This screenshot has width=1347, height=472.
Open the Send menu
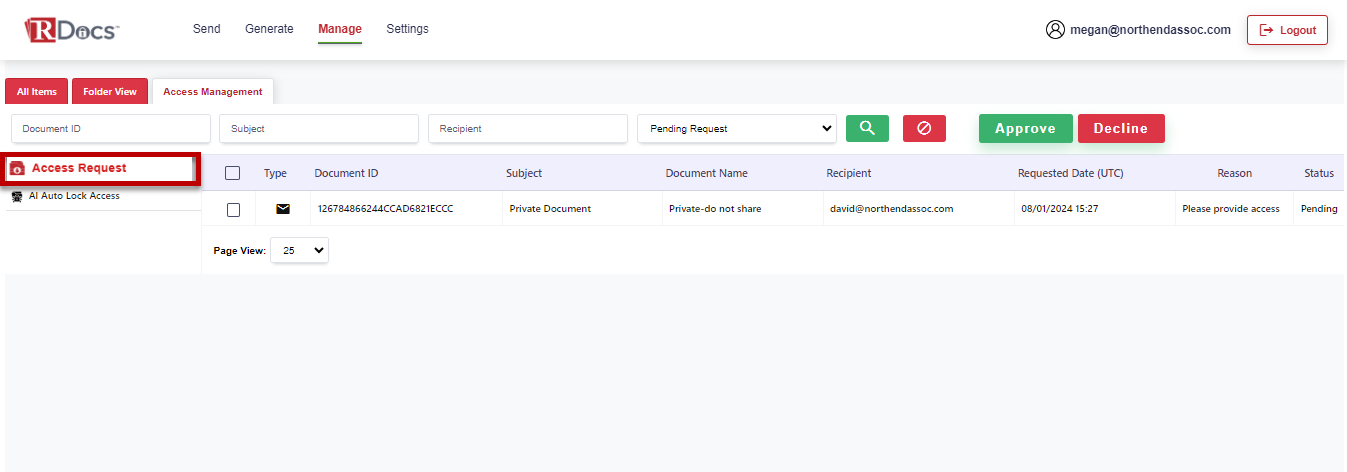pos(207,29)
